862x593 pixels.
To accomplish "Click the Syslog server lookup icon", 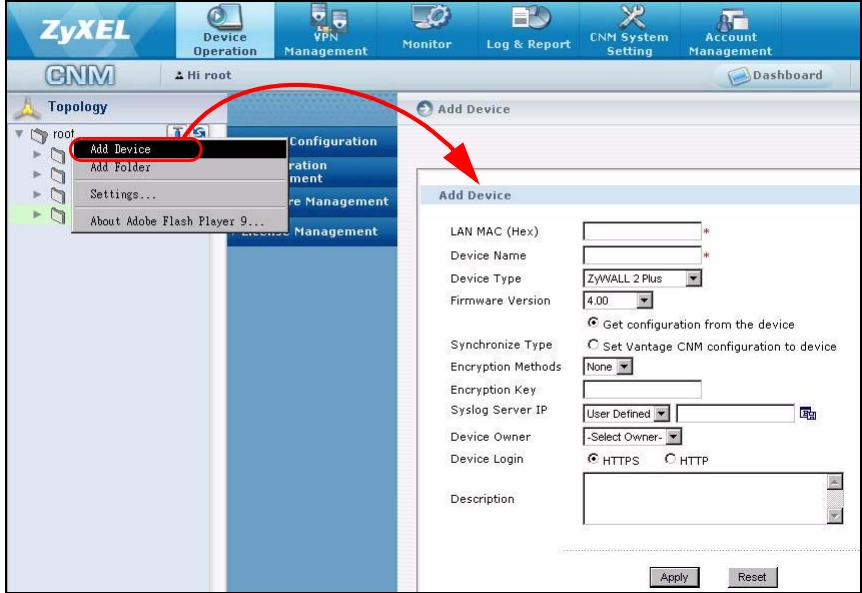I will [808, 413].
